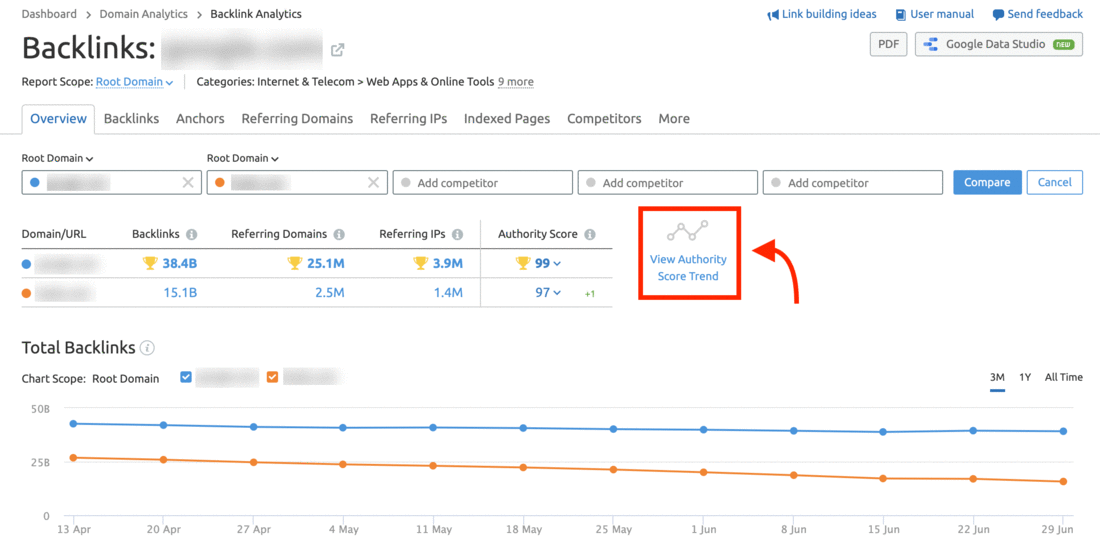
Task: Click blue line data point at 4 May
Action: [x=343, y=428]
